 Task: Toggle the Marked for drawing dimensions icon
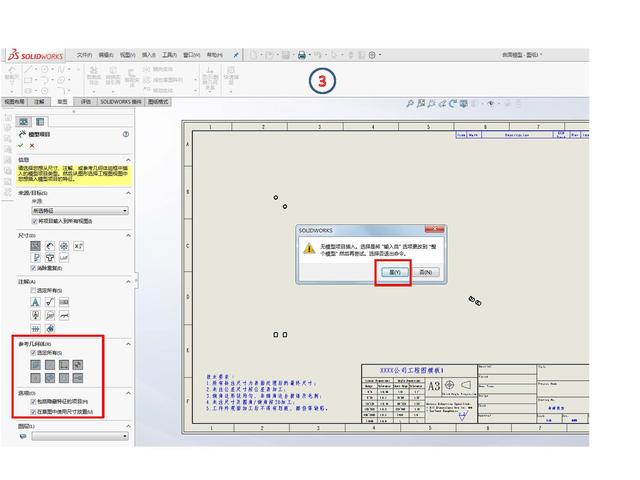(x=36, y=246)
